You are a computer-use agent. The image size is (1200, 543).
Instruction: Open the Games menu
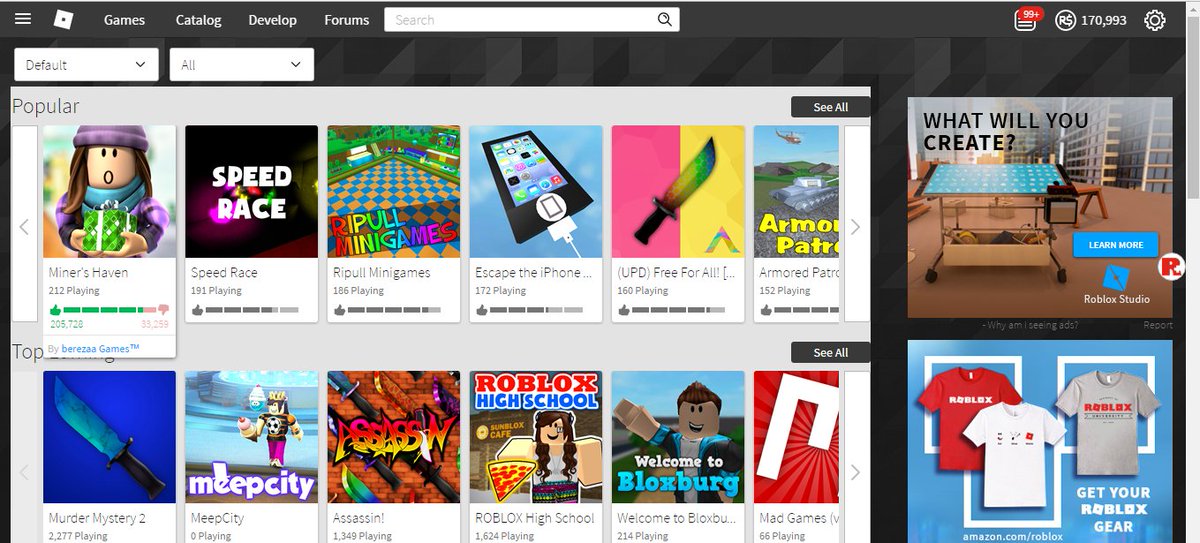124,20
